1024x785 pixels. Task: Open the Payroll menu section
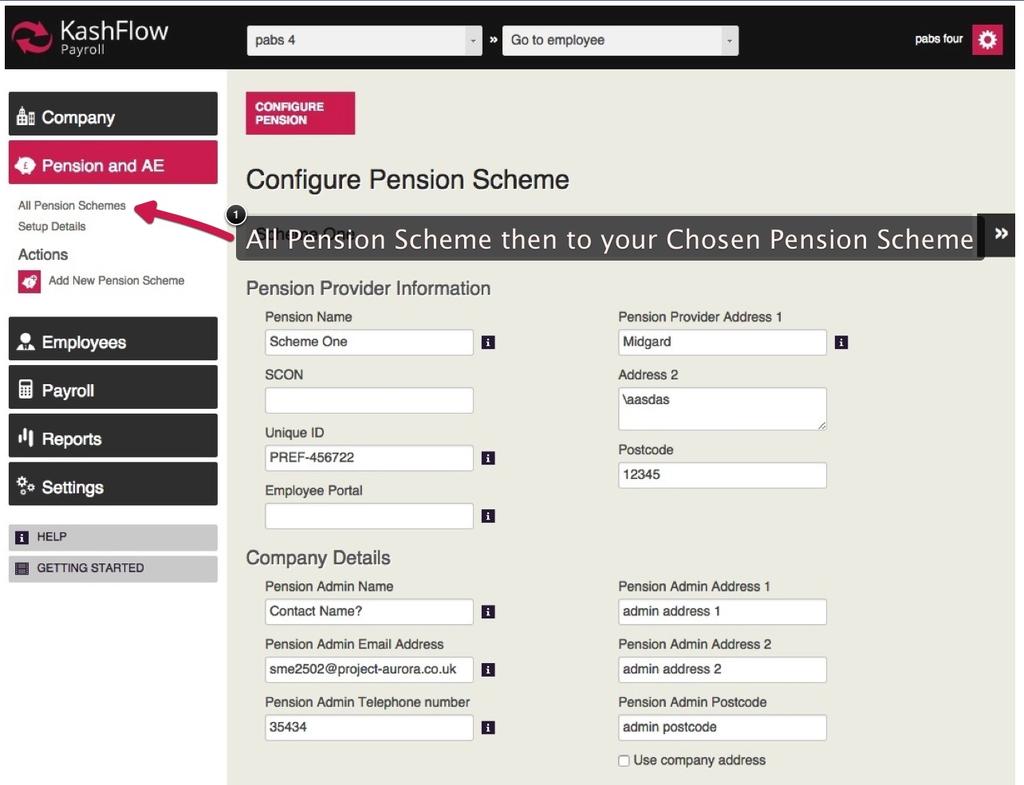point(113,390)
